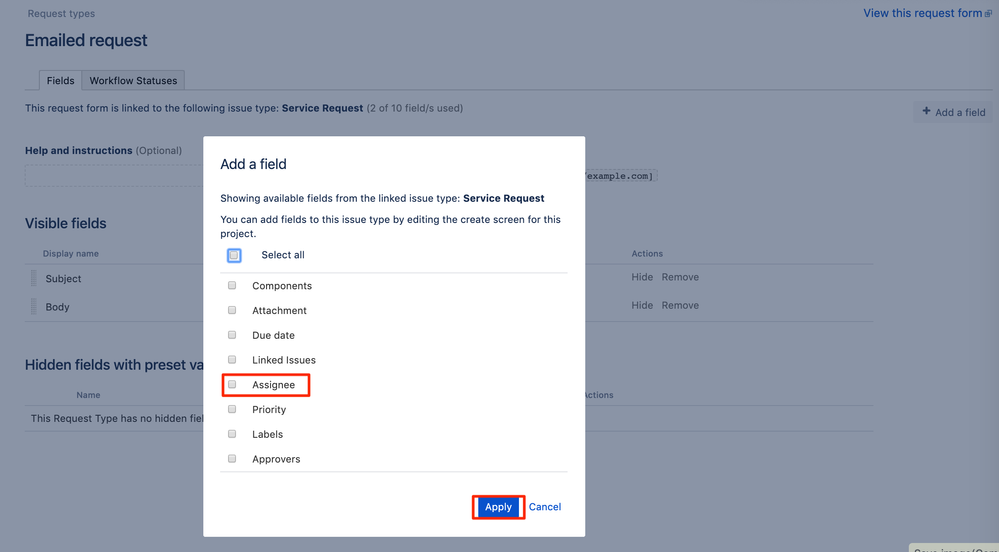999x552 pixels.
Task: Tick the Select all checkbox
Action: pyautogui.click(x=234, y=256)
